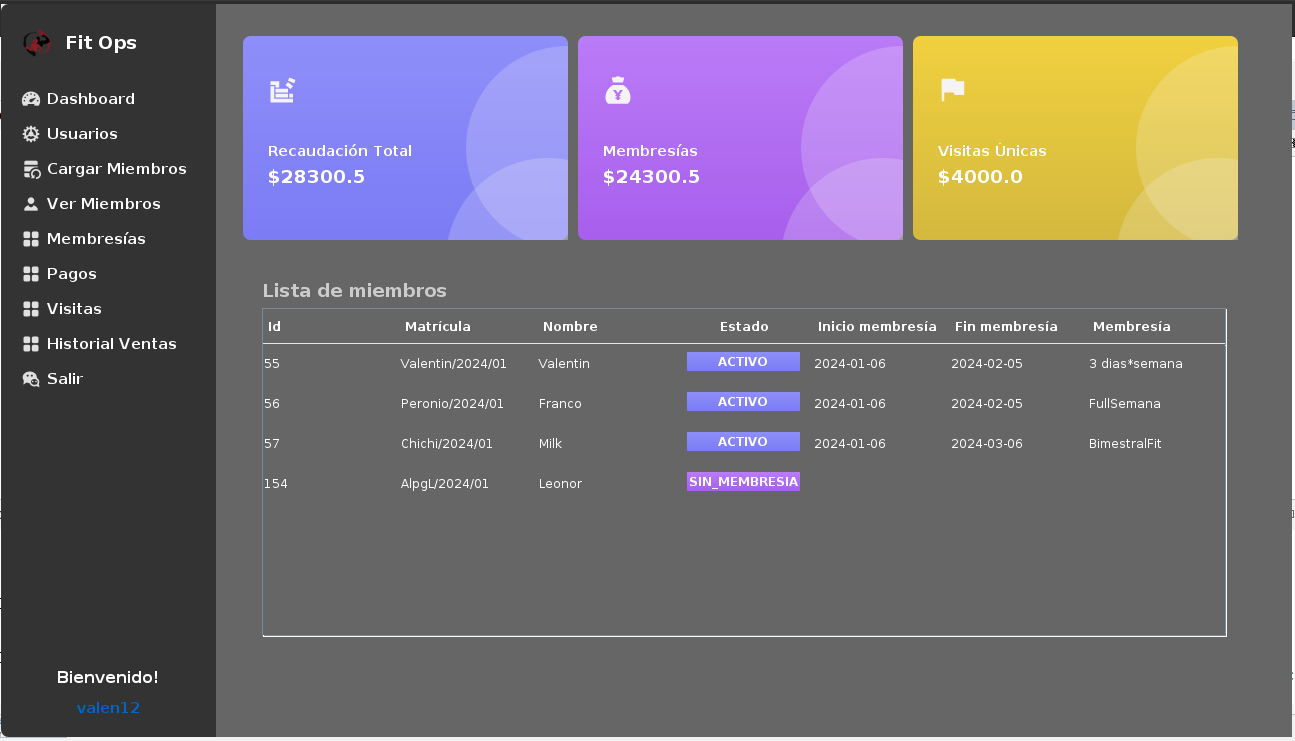The width and height of the screenshot is (1295, 741).
Task: Click the Id column header
Action: click(x=274, y=327)
